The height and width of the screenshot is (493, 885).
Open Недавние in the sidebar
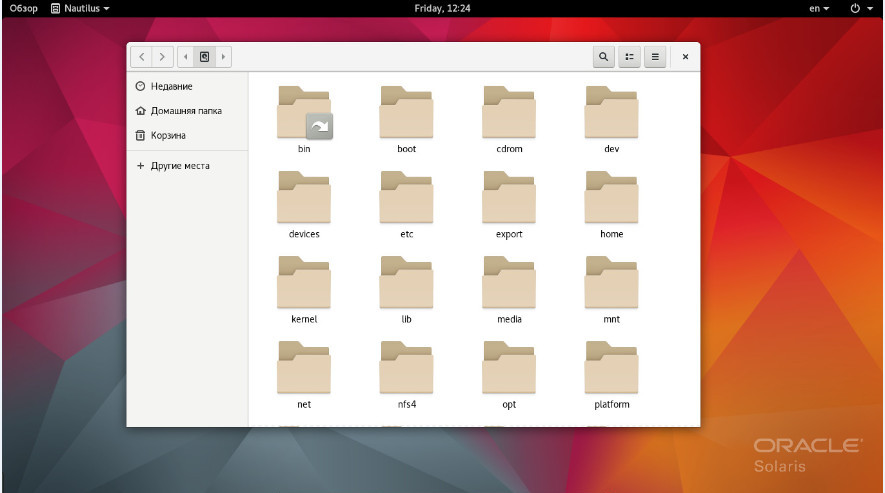187,86
